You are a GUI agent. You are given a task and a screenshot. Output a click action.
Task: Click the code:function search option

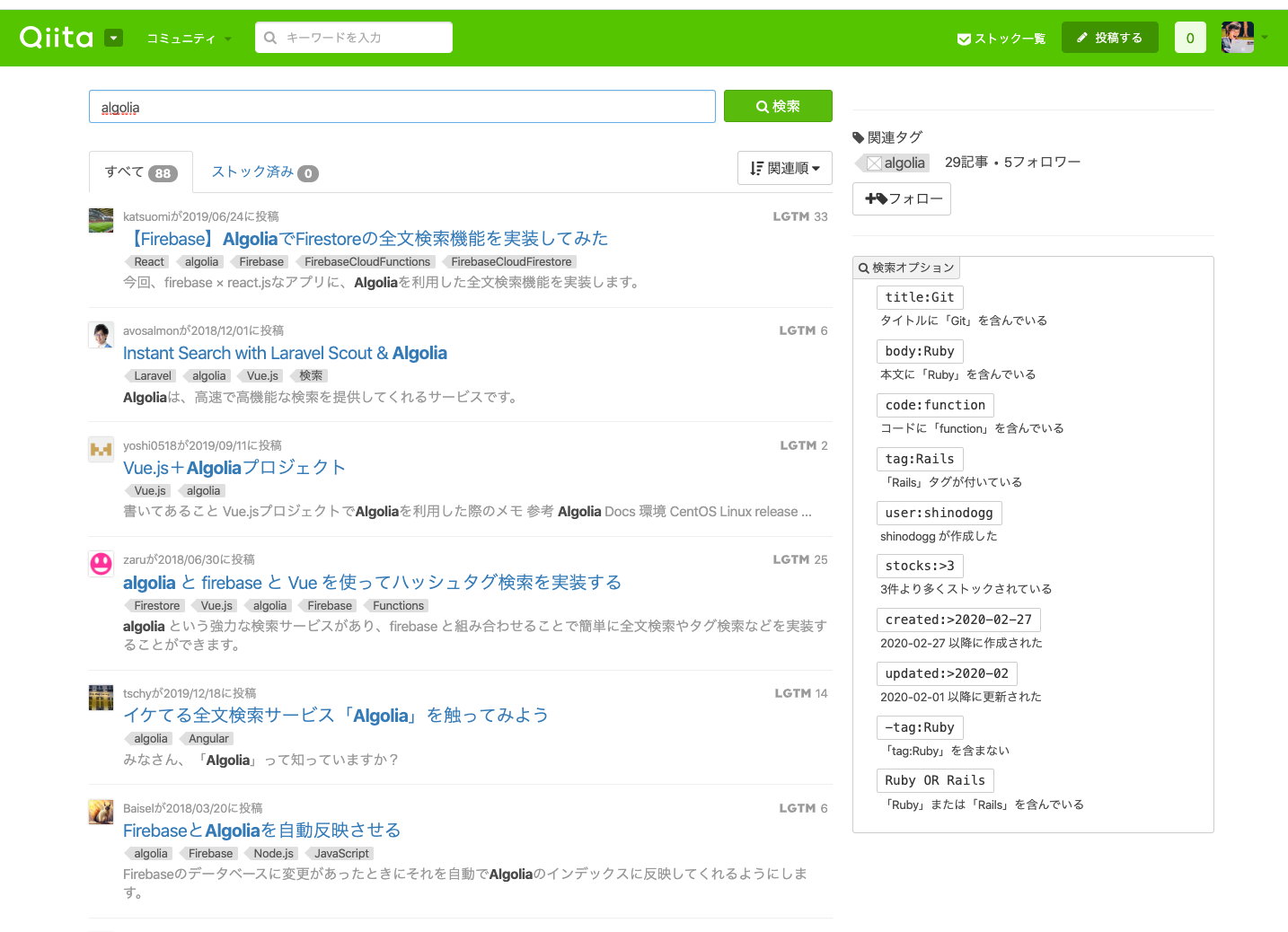point(935,405)
